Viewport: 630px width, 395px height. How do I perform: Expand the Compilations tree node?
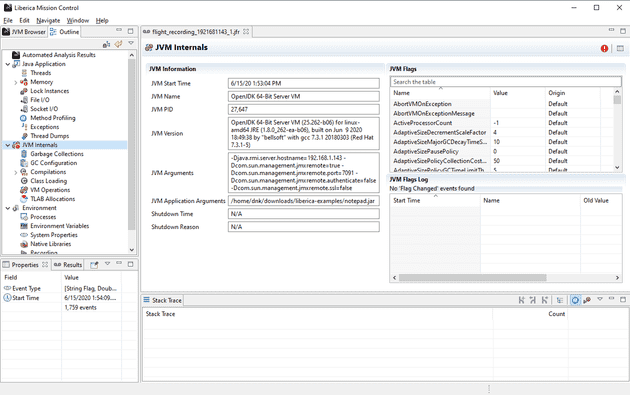[x=16, y=172]
